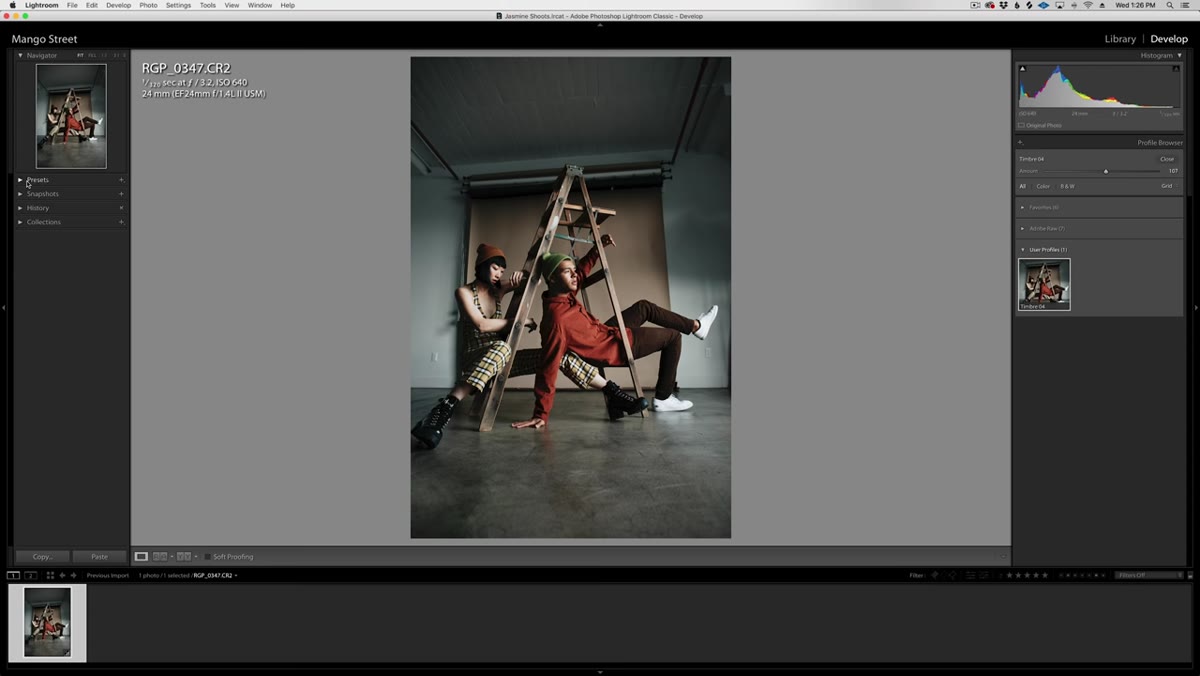Click the Paste settings button
The height and width of the screenshot is (676, 1200).
pyautogui.click(x=99, y=556)
